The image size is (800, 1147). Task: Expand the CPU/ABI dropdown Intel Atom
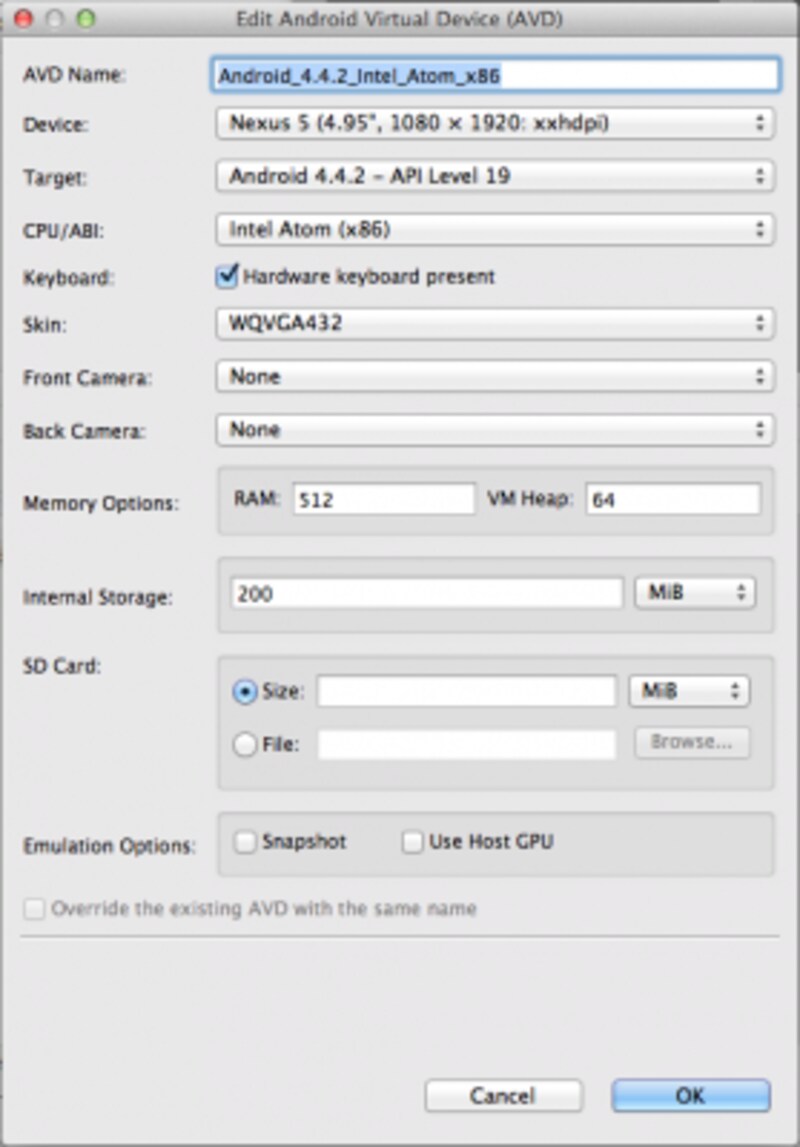tap(495, 230)
